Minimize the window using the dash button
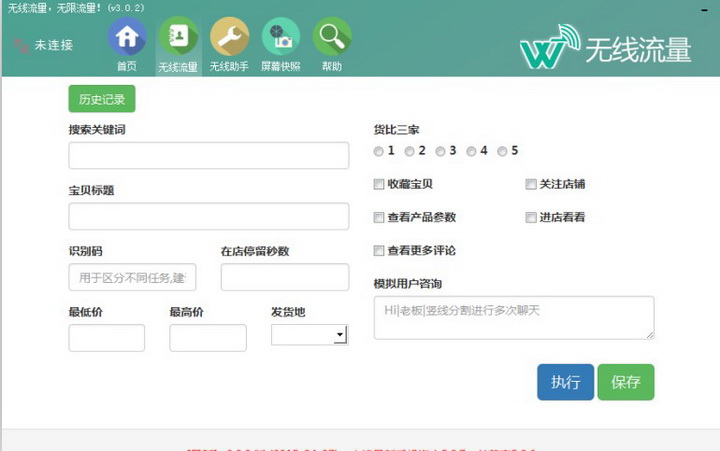 point(704,10)
